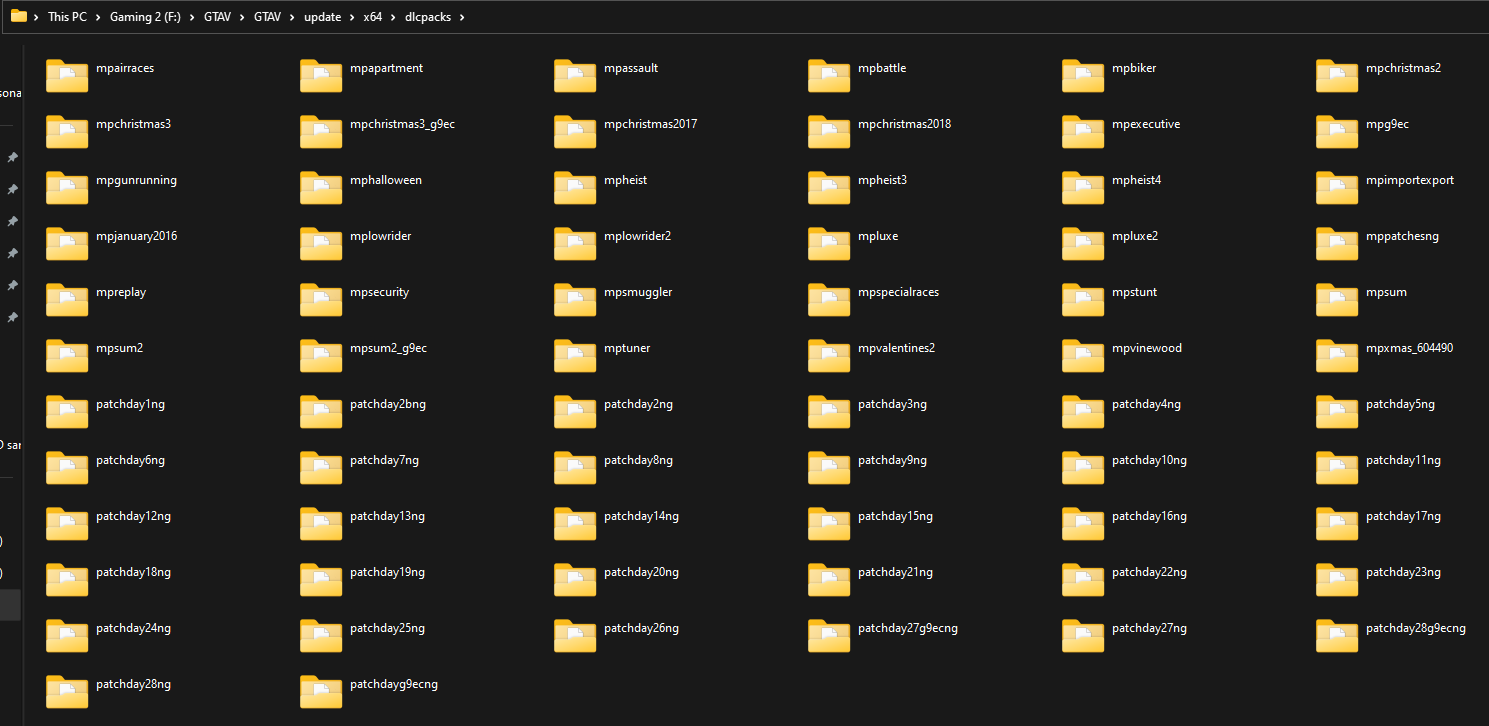Click the folder name patchday27ng
This screenshot has height=726, width=1489.
(x=1150, y=628)
